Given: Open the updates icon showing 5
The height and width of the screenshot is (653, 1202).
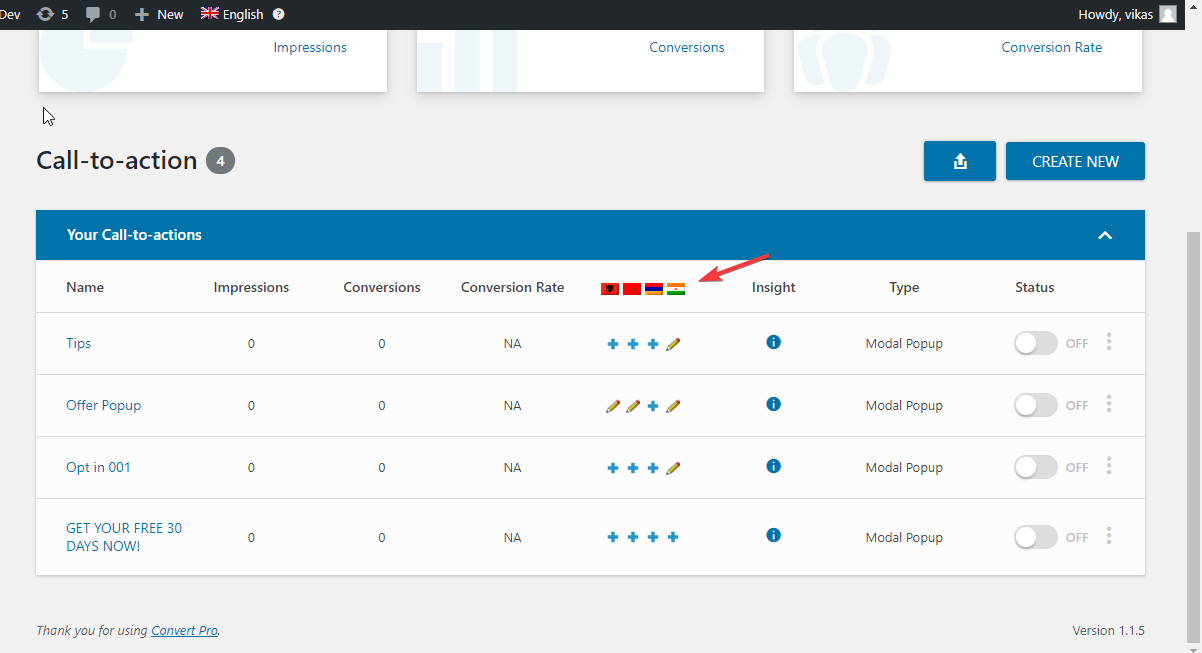Looking at the screenshot, I should point(52,14).
